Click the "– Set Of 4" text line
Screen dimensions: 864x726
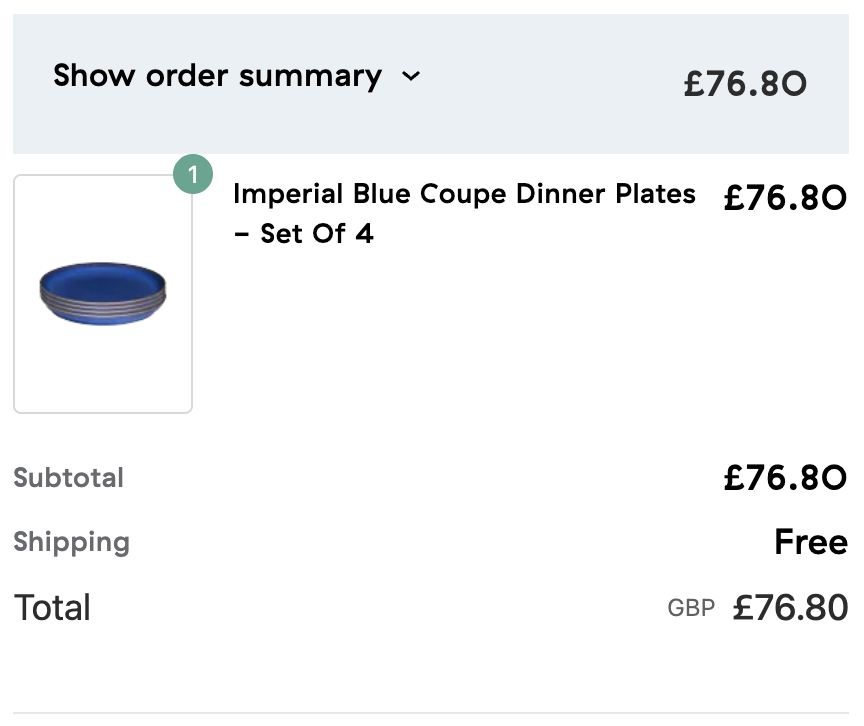tap(303, 234)
